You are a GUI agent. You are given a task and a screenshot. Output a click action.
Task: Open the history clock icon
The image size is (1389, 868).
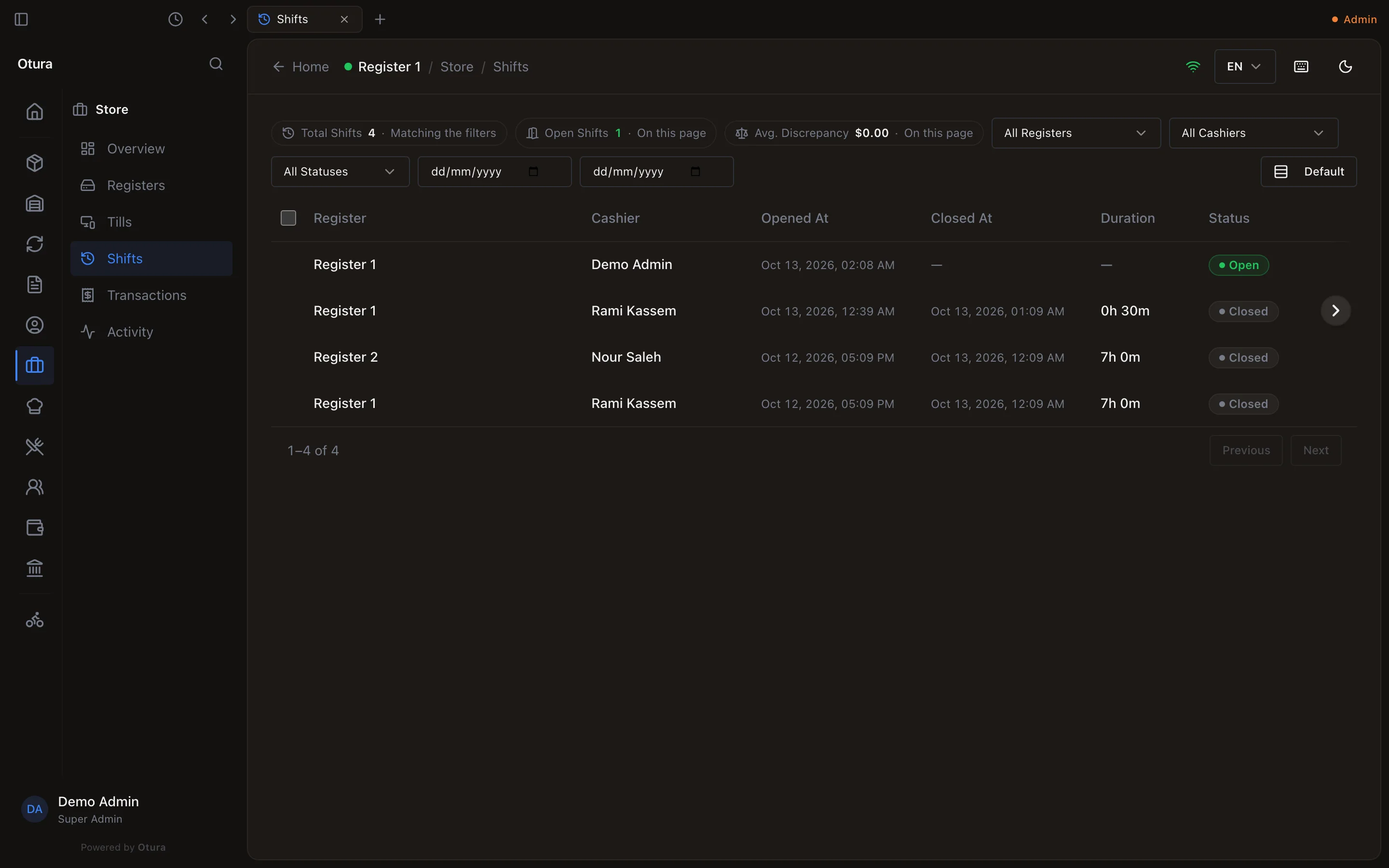click(x=176, y=19)
